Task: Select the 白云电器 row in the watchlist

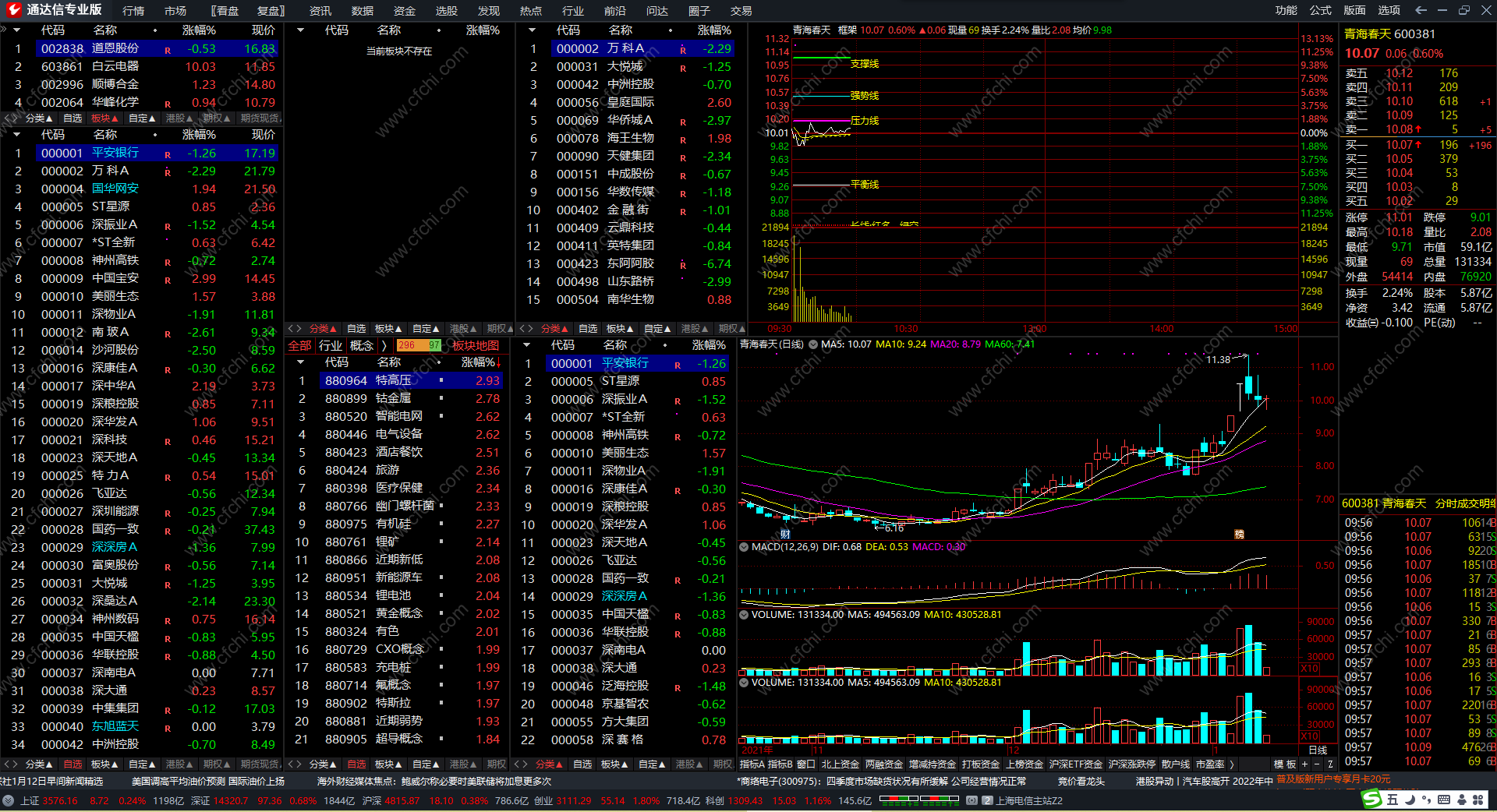Action: 140,67
